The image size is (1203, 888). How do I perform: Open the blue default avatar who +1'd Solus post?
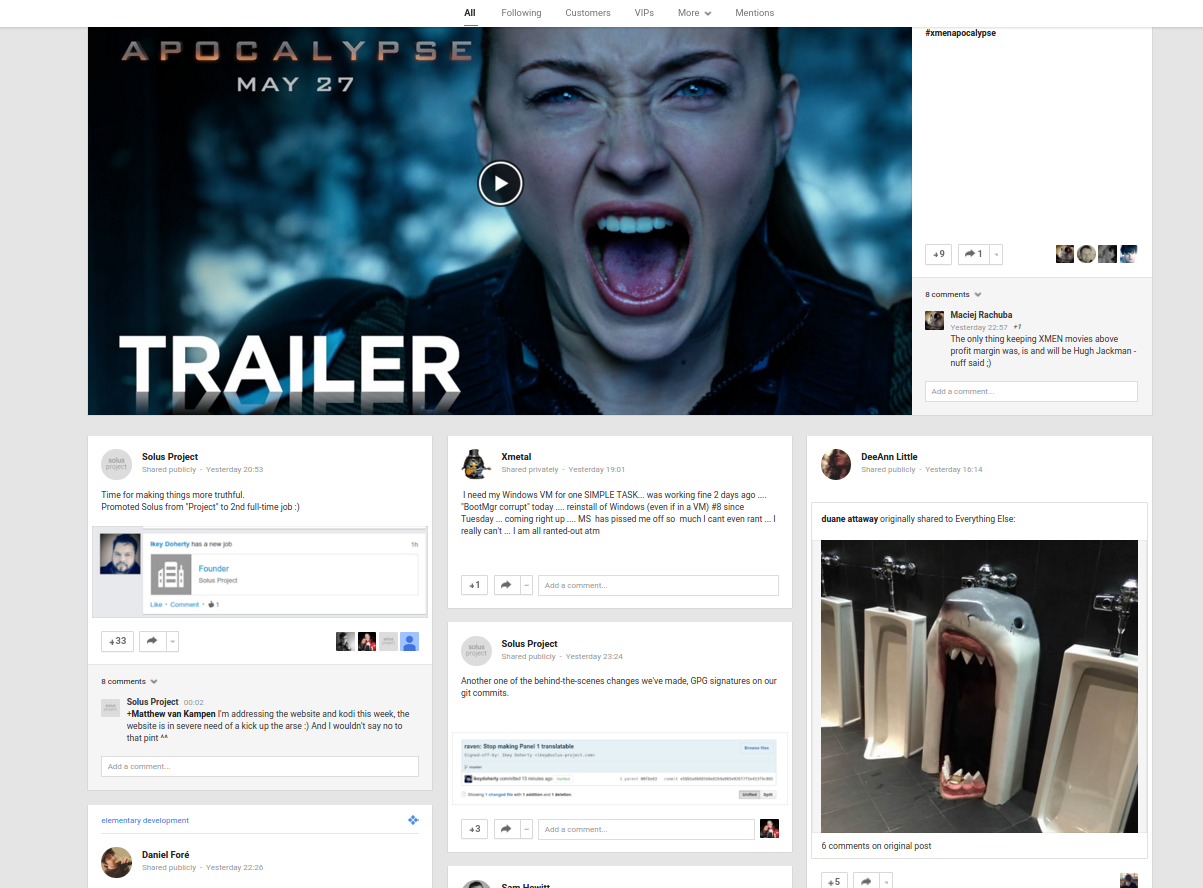(410, 641)
